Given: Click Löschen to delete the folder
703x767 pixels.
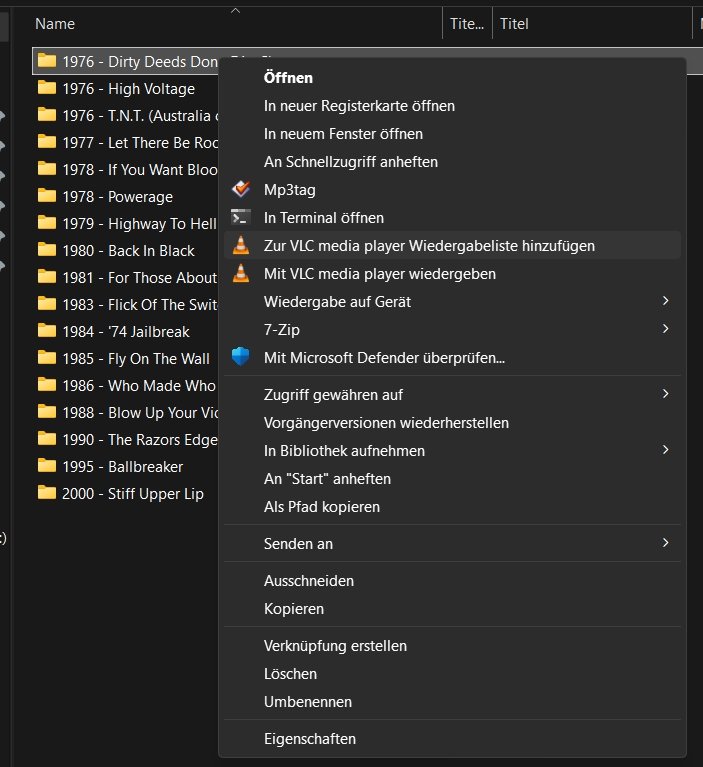Looking at the screenshot, I should click(x=290, y=674).
